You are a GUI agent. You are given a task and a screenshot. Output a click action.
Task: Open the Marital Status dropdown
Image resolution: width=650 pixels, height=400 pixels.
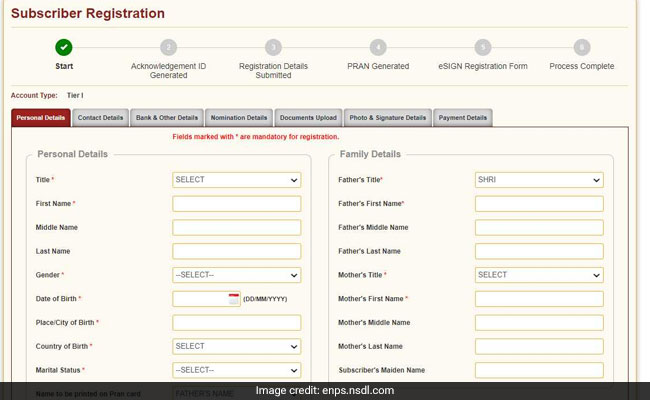tap(236, 370)
